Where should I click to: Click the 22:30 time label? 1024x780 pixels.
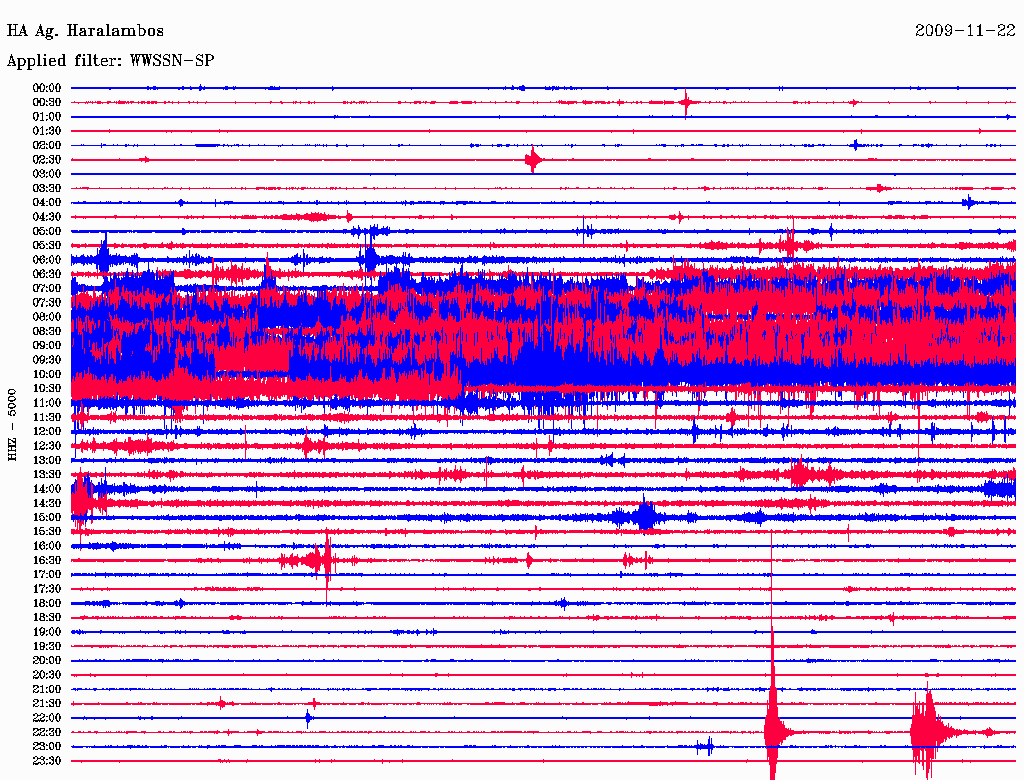[47, 732]
